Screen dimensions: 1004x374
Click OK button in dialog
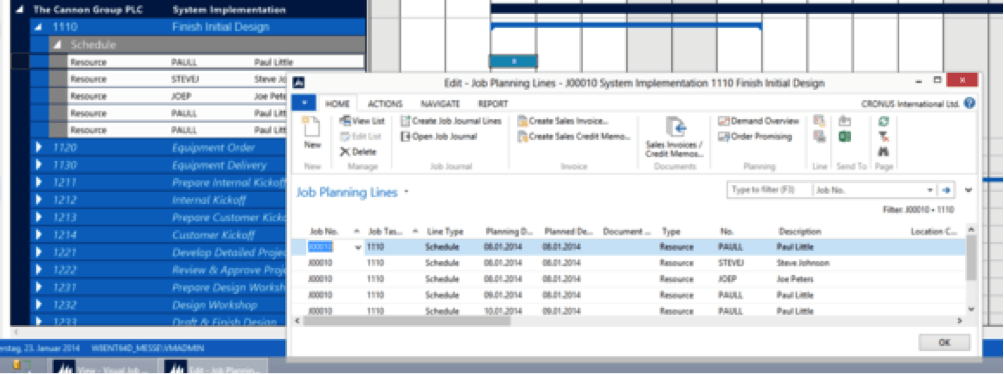click(944, 343)
